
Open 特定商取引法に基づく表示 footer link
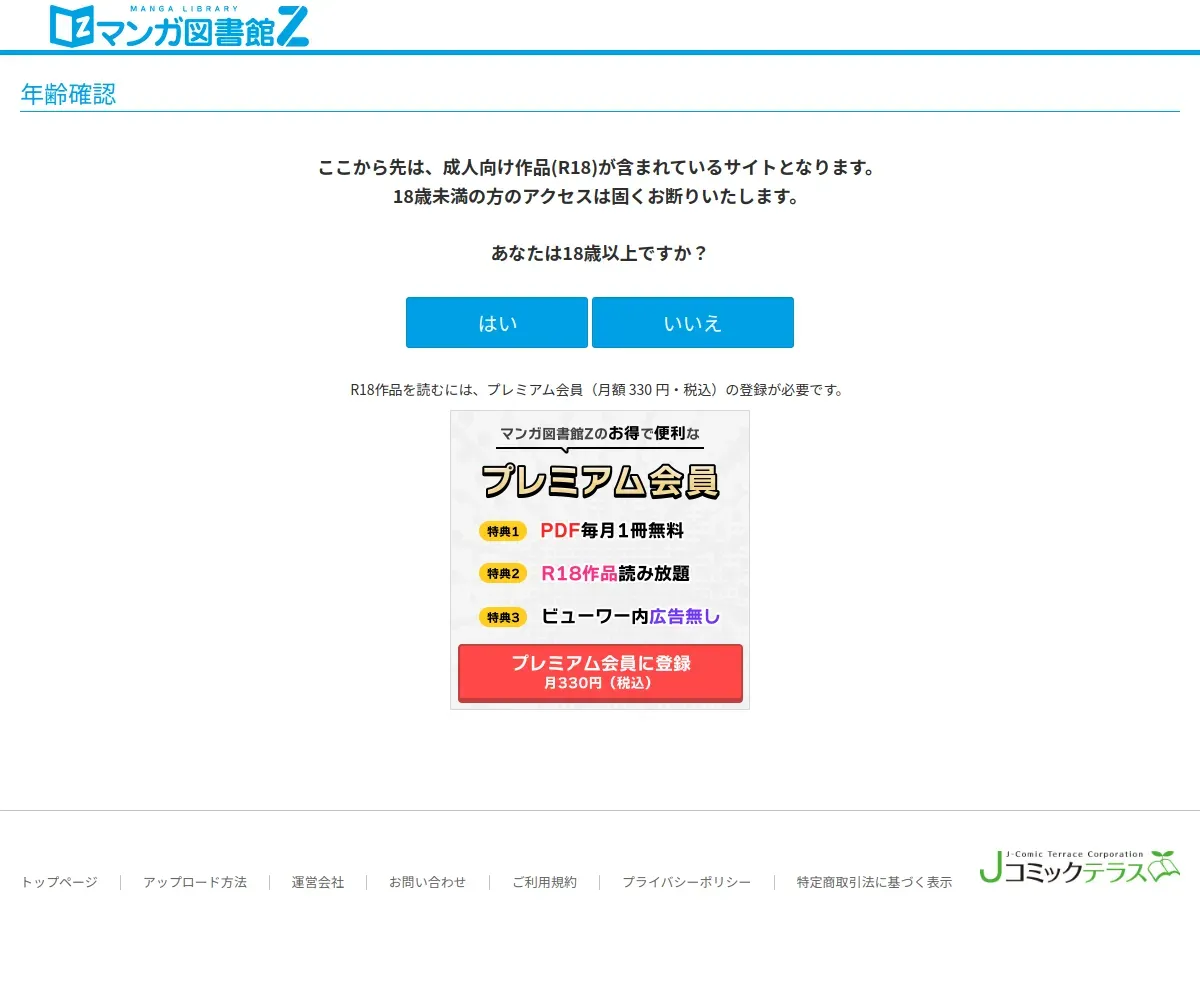874,882
